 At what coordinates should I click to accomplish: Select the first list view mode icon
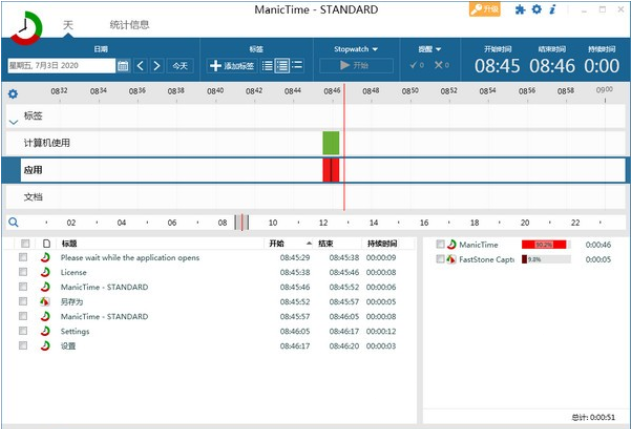click(267, 65)
